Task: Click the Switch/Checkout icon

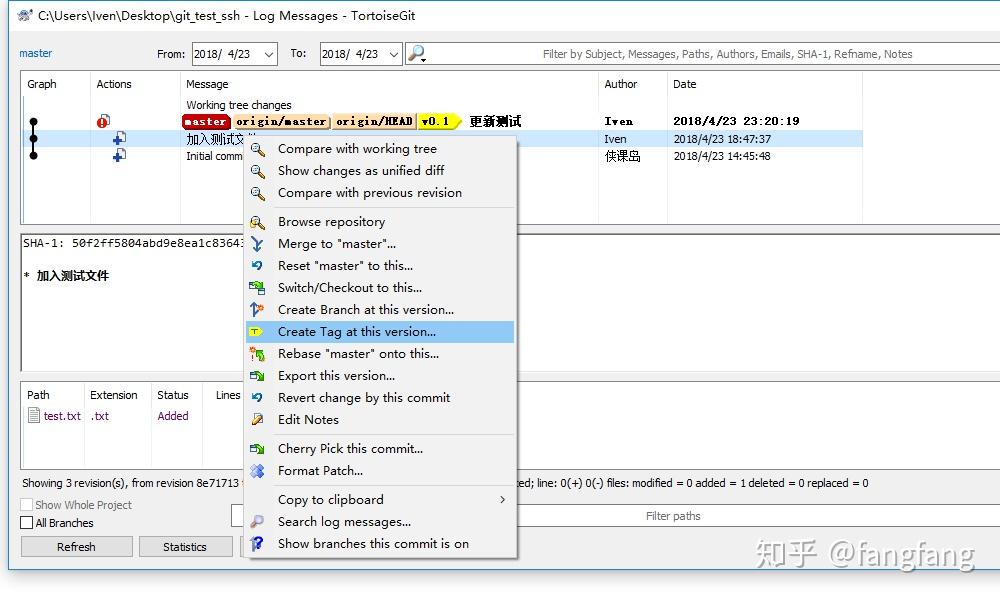Action: 257,288
